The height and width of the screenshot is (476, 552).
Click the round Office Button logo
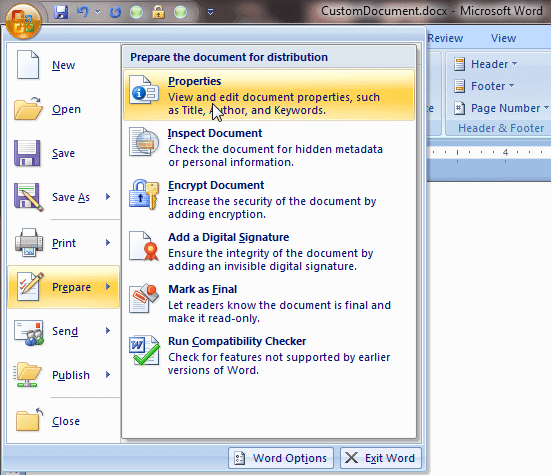[x=23, y=21]
